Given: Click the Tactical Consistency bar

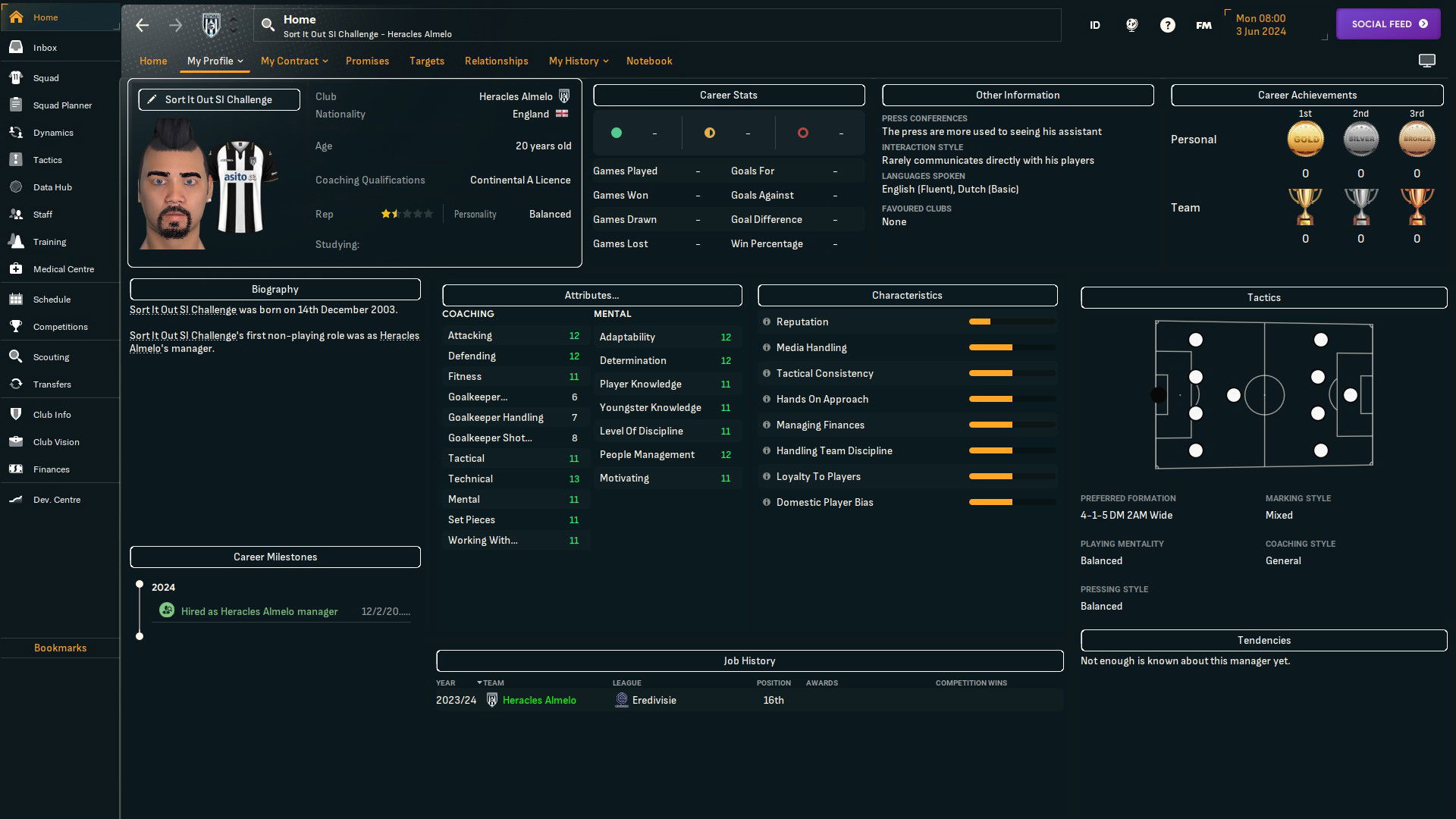Looking at the screenshot, I should pyautogui.click(x=1012, y=373).
